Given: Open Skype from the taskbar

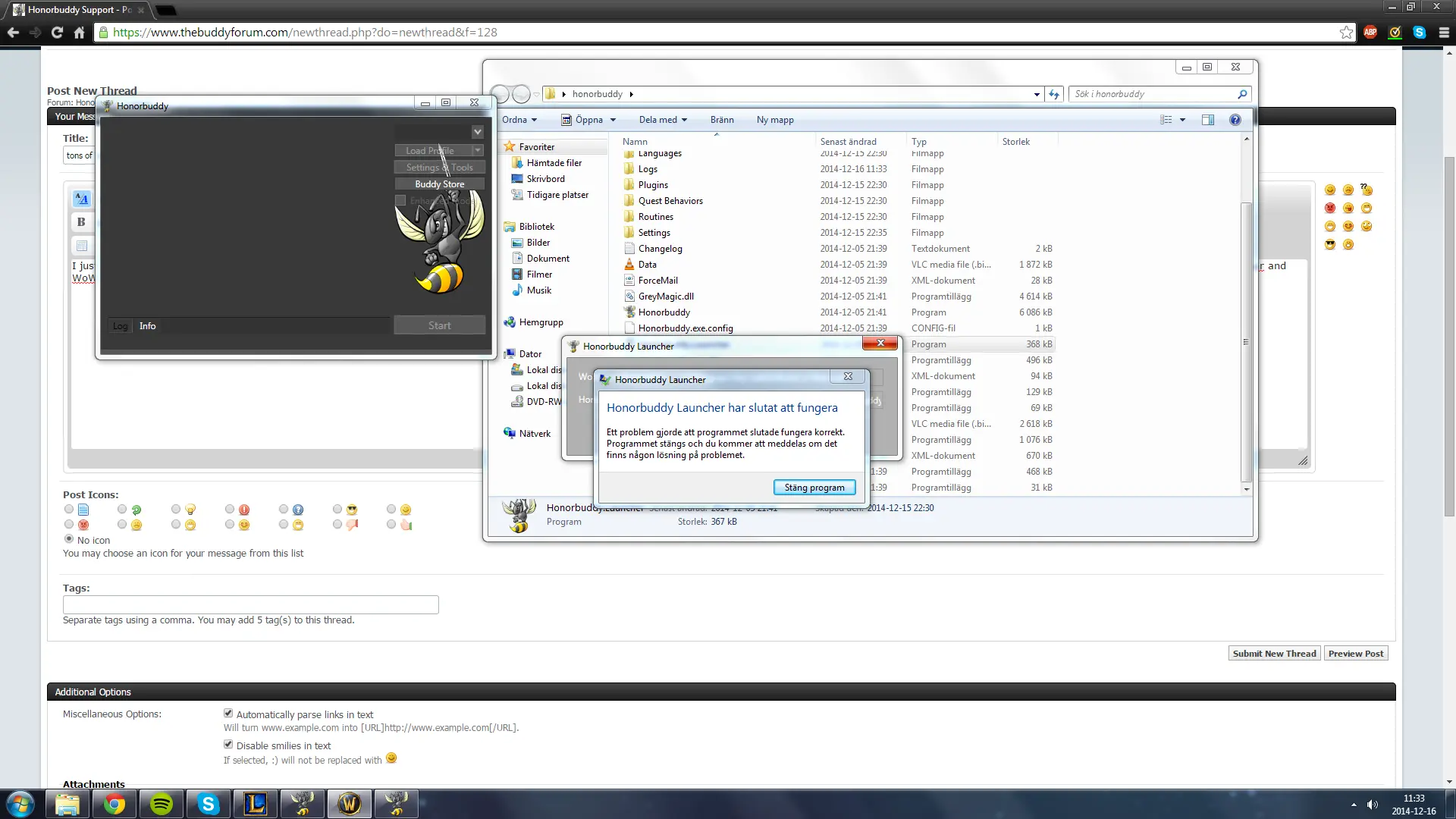Looking at the screenshot, I should click(x=209, y=804).
